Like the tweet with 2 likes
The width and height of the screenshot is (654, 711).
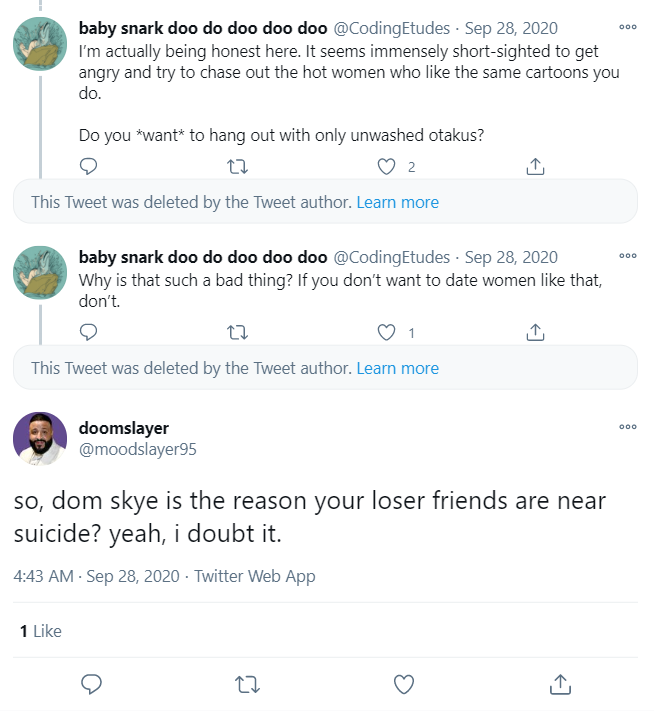pos(386,167)
